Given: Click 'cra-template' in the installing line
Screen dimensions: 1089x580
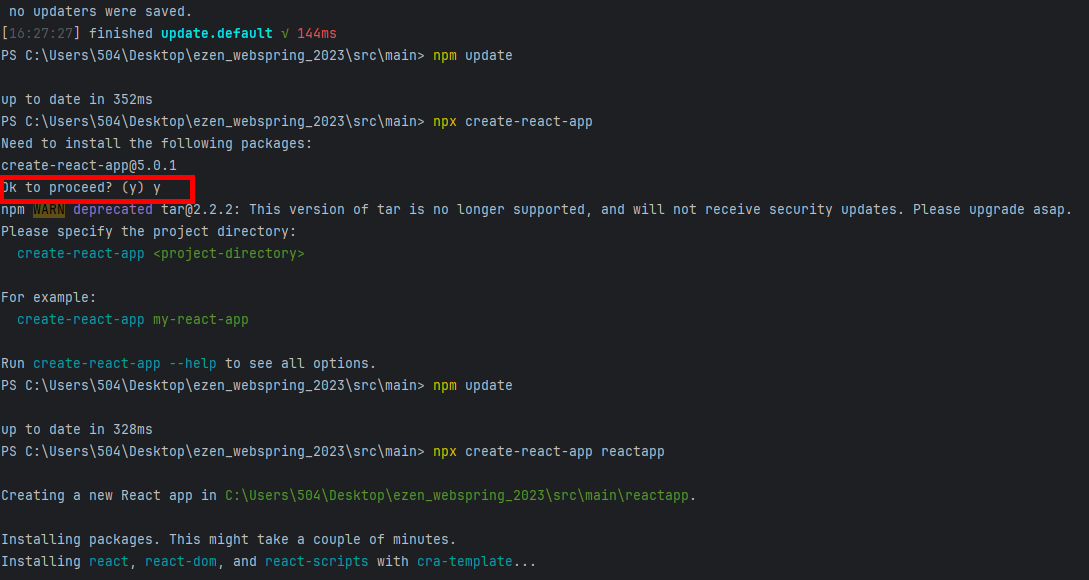Looking at the screenshot, I should point(465,561).
